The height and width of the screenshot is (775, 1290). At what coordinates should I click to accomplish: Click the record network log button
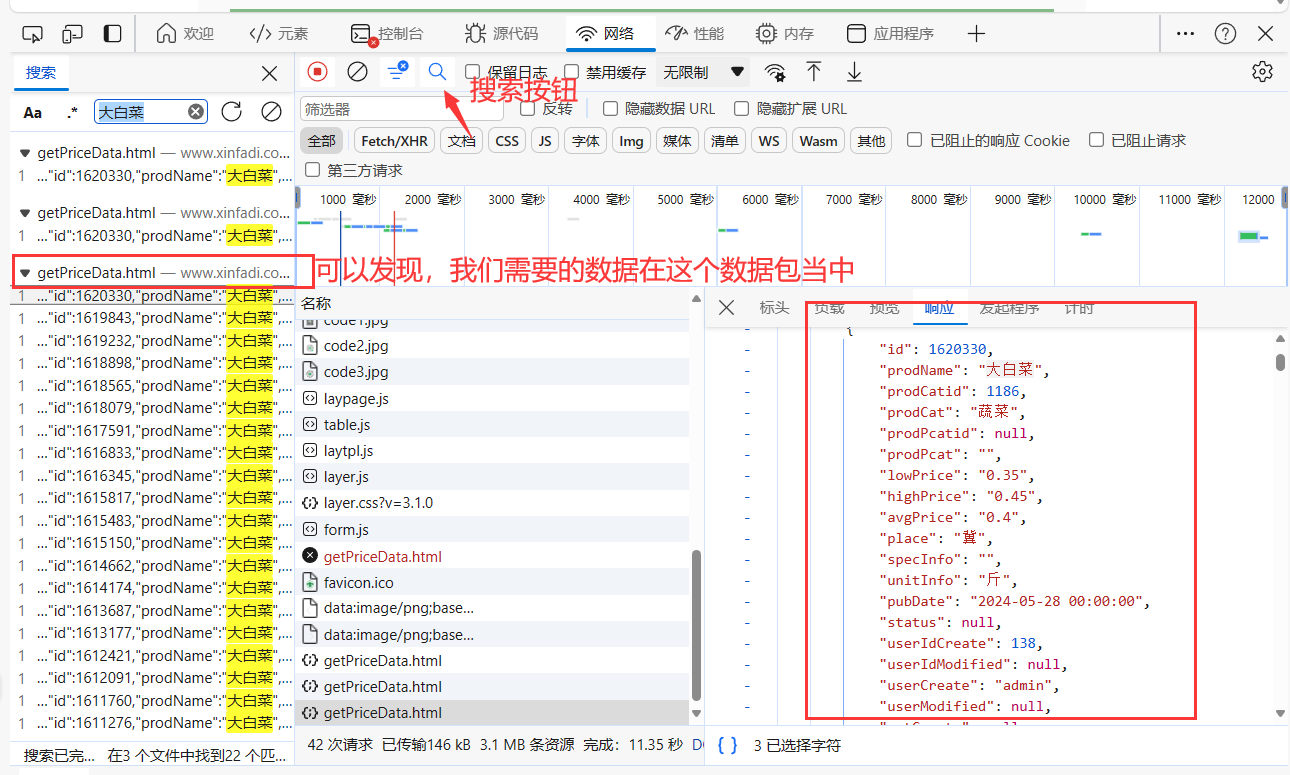click(x=317, y=72)
